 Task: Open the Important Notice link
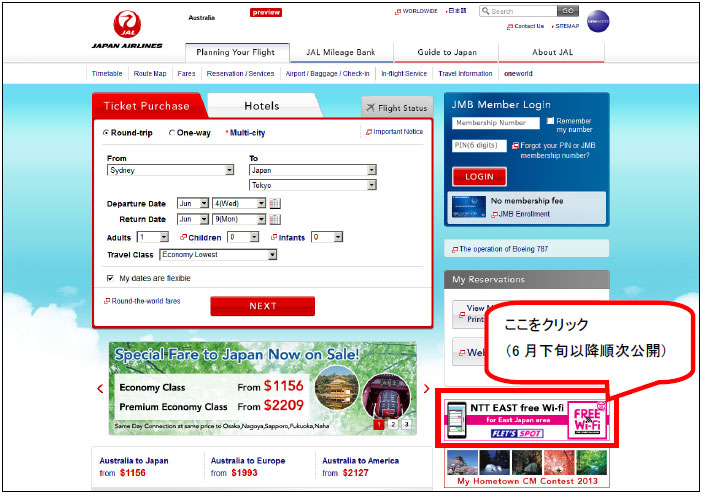click(x=395, y=132)
